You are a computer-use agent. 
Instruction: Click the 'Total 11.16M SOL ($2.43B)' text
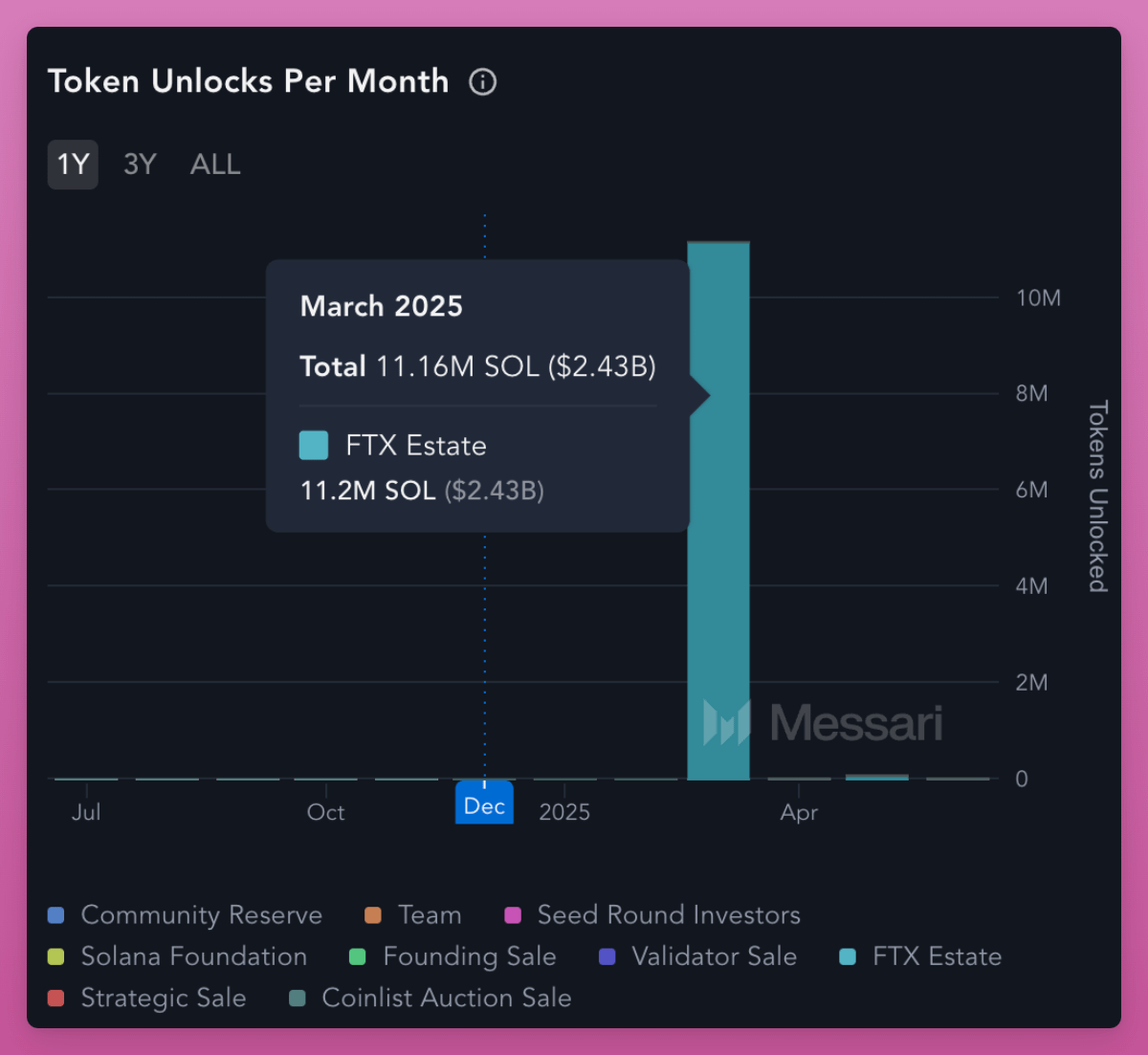tap(477, 366)
